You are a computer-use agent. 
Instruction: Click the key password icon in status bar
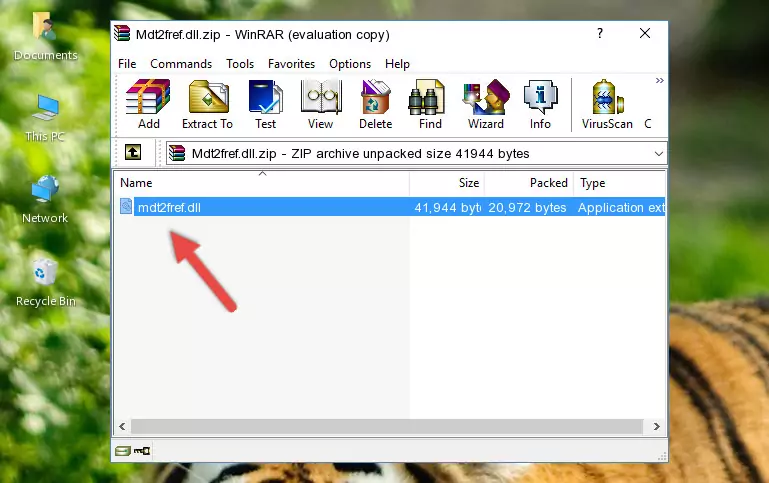tap(142, 451)
